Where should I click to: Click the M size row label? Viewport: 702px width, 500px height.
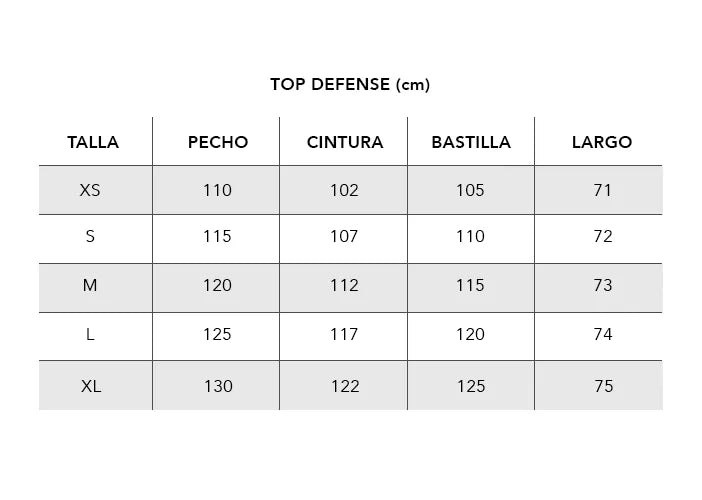tap(90, 286)
